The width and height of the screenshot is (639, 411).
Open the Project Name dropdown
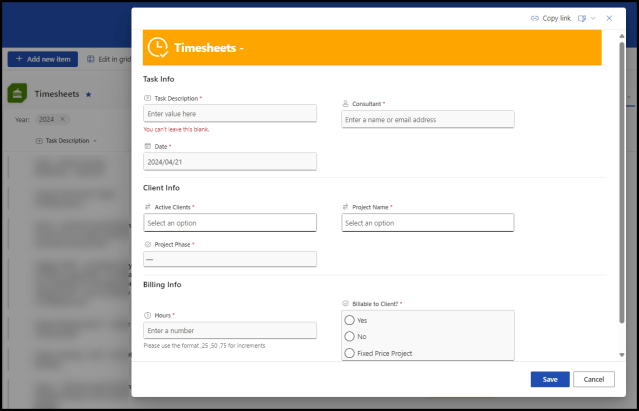(x=427, y=223)
